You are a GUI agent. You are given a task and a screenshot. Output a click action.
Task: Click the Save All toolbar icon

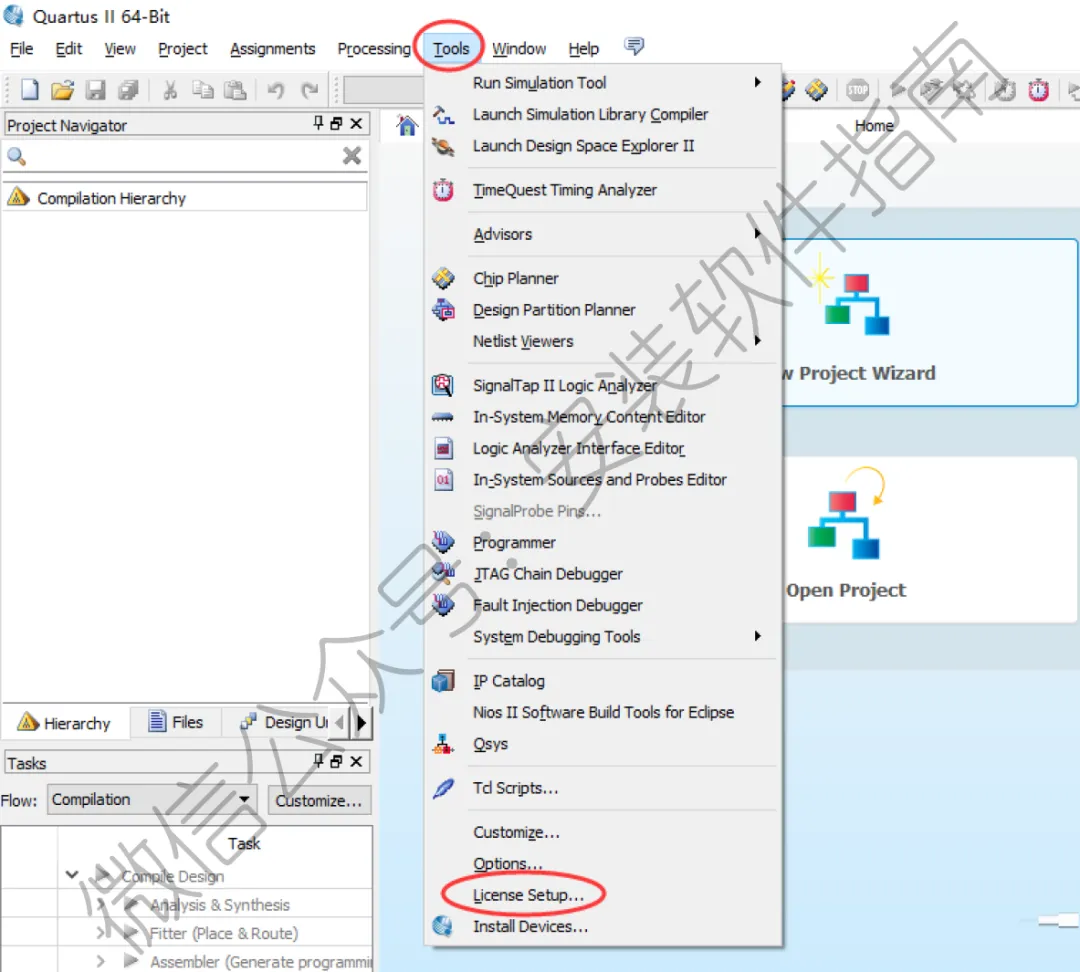(128, 90)
